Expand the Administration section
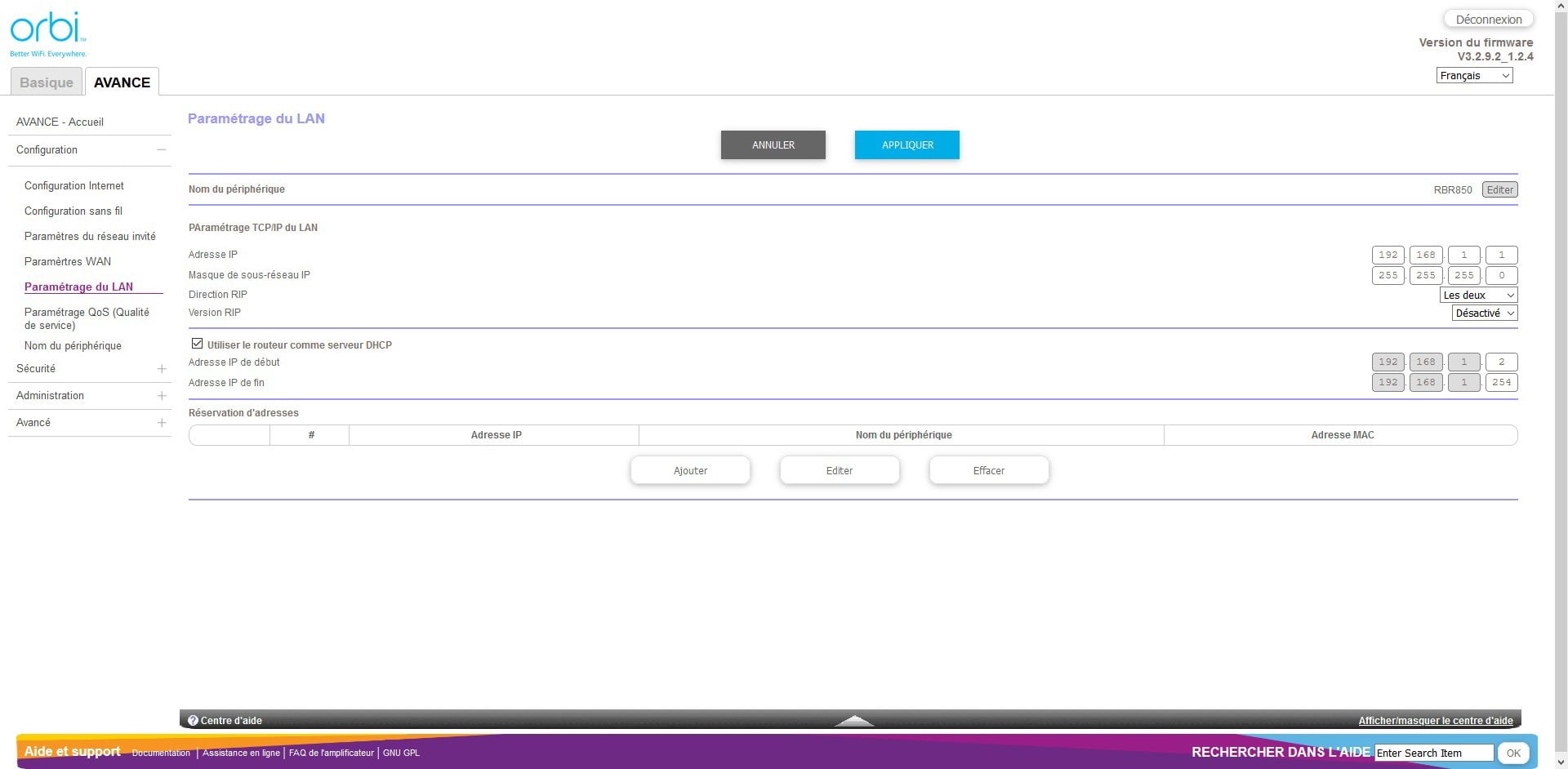 [x=161, y=396]
